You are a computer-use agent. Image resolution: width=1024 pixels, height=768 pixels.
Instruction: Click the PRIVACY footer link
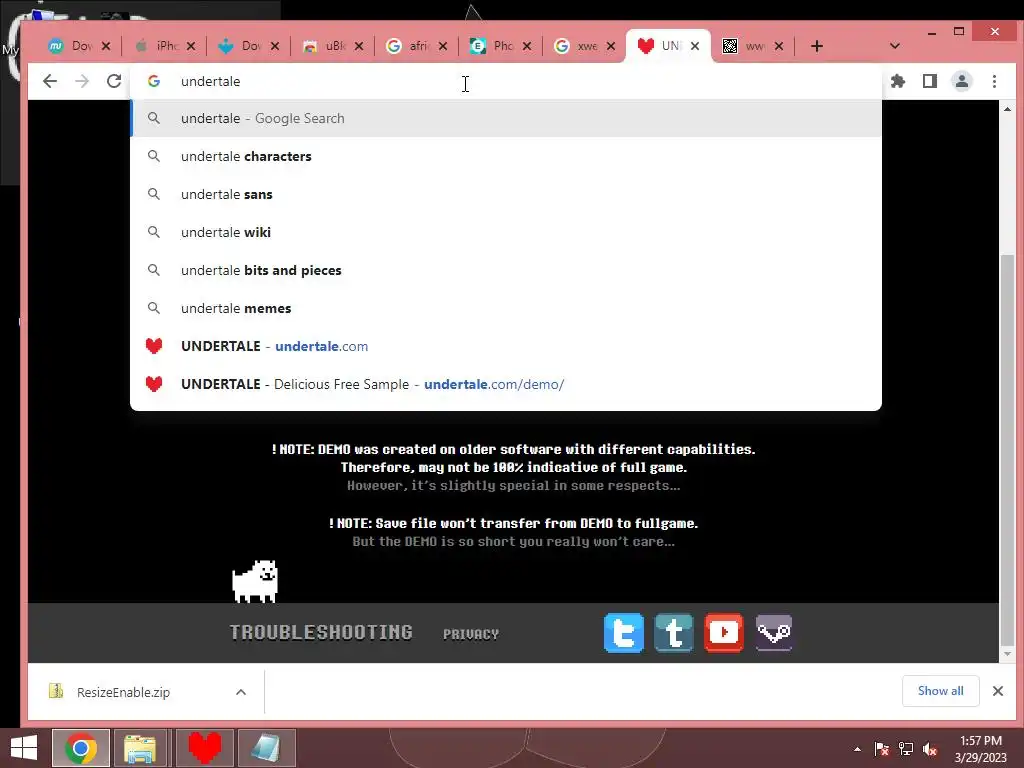pos(471,634)
